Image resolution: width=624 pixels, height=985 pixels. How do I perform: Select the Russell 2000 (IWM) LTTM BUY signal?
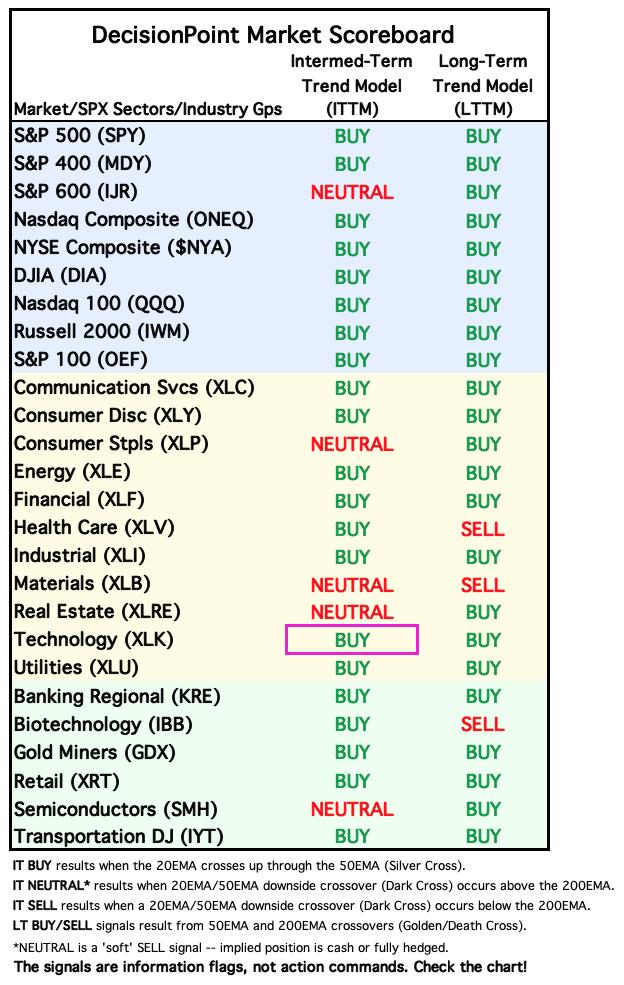483,332
